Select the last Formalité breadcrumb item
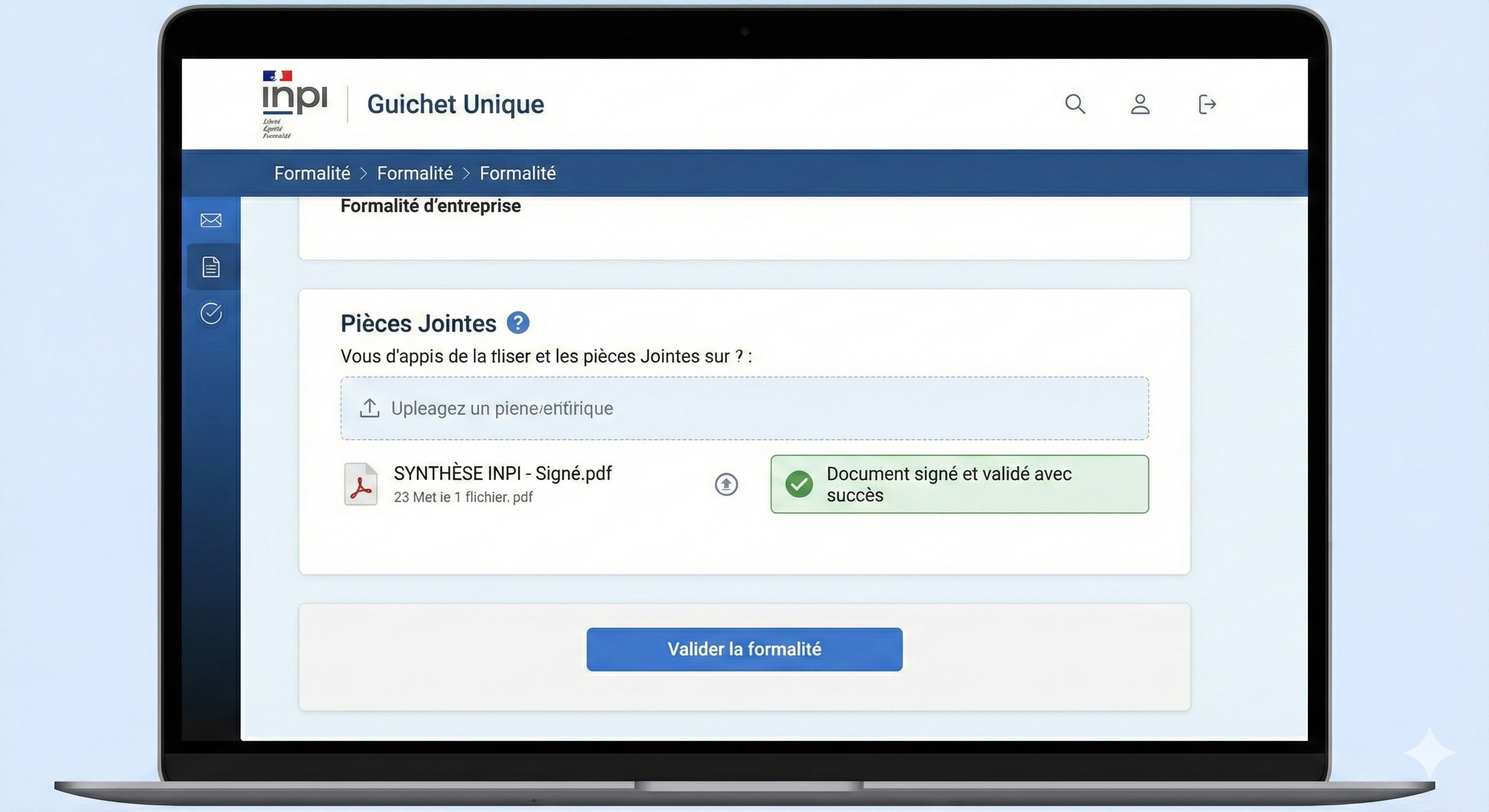 coord(517,173)
